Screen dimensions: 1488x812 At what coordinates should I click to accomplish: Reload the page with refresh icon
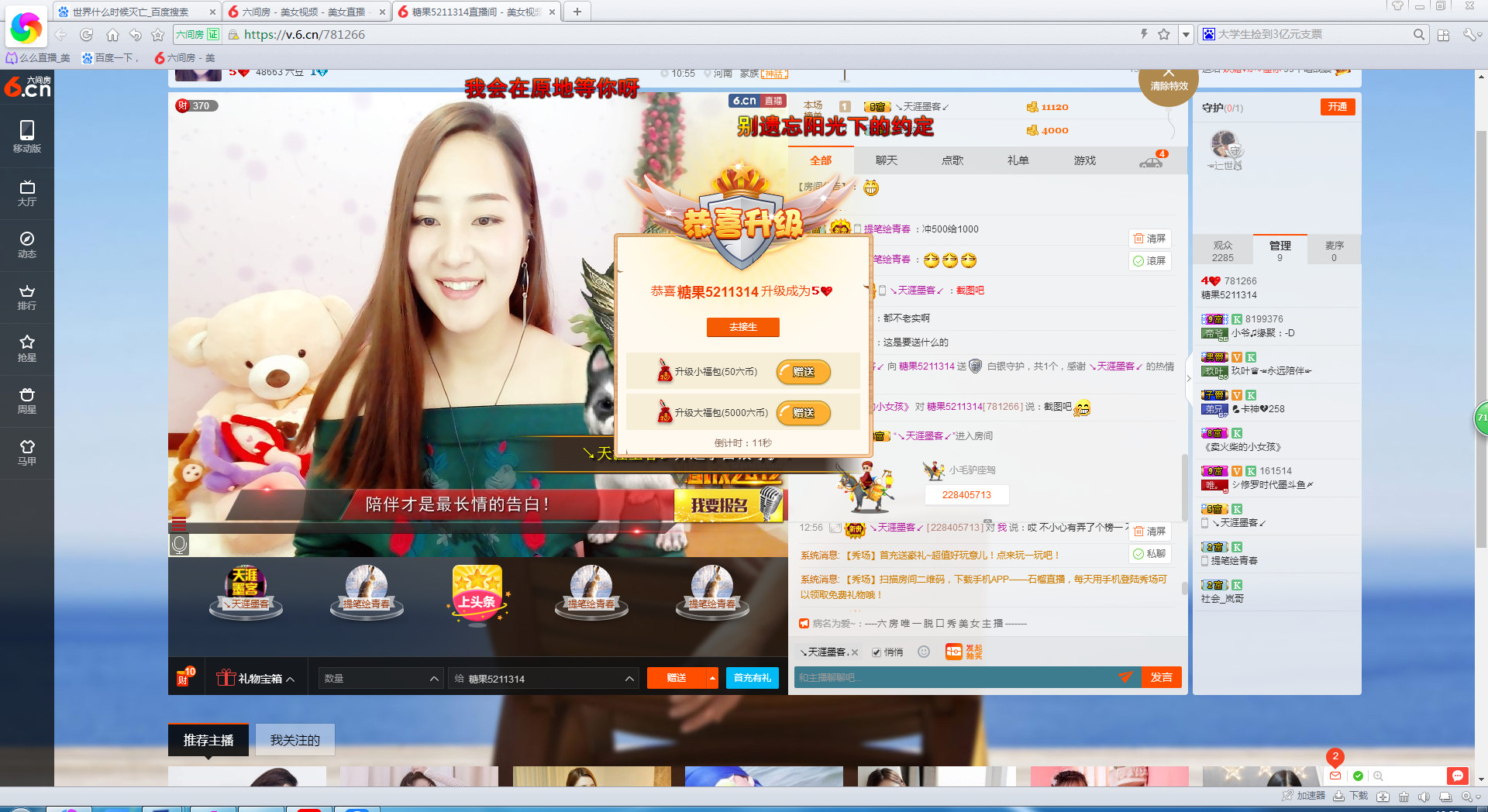tap(86, 35)
